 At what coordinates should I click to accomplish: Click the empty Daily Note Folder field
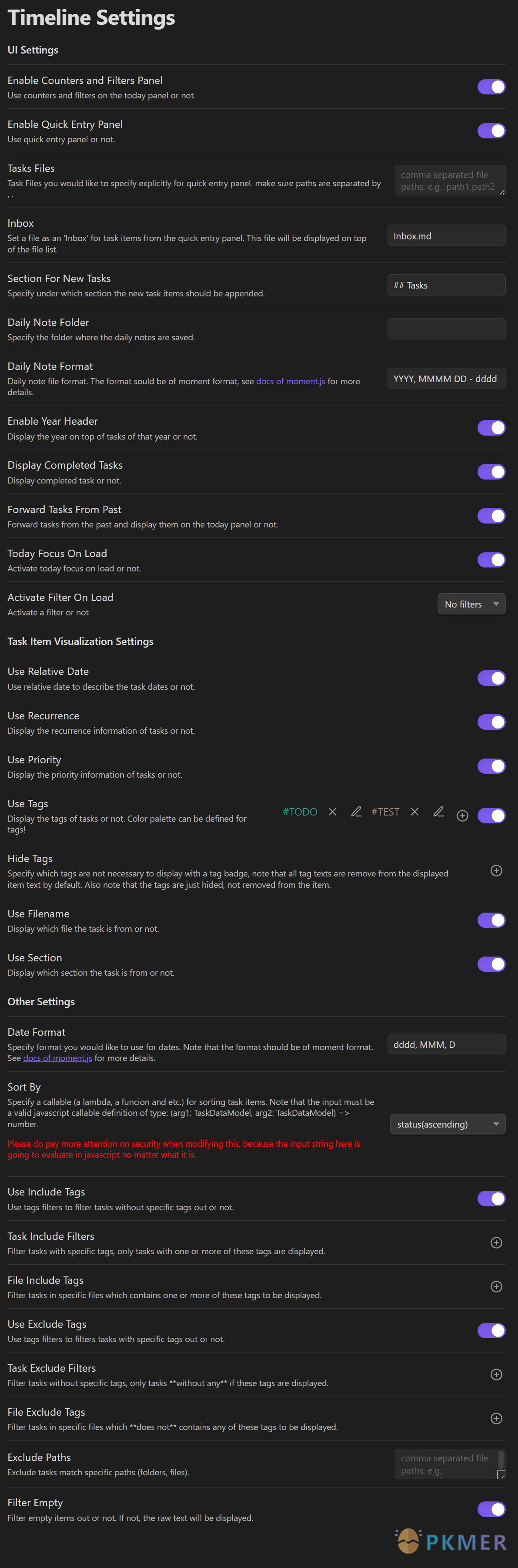pyautogui.click(x=446, y=329)
